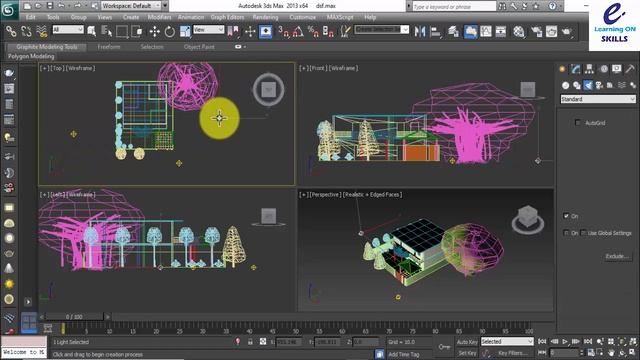The image size is (640, 360).
Task: Open the Top viewport [+] menu
Action: tap(43, 68)
